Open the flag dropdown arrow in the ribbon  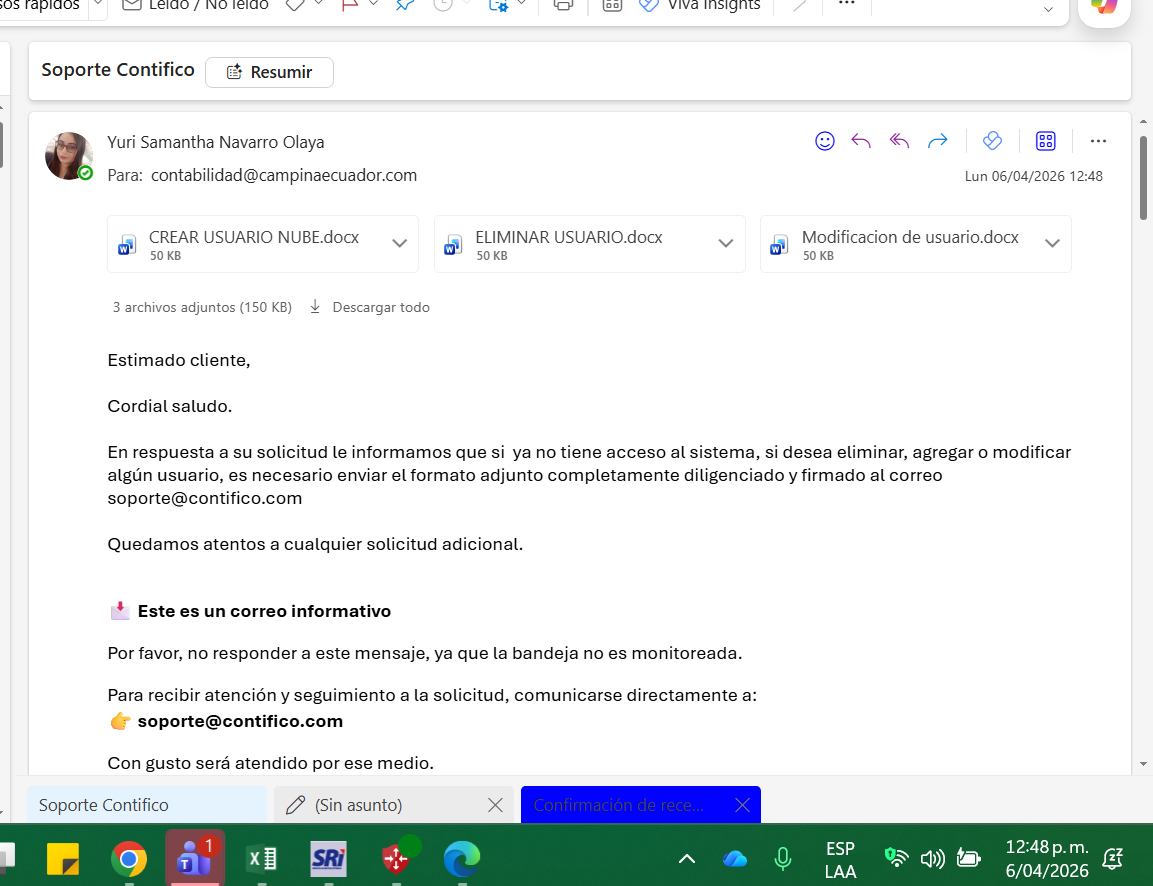(x=374, y=4)
